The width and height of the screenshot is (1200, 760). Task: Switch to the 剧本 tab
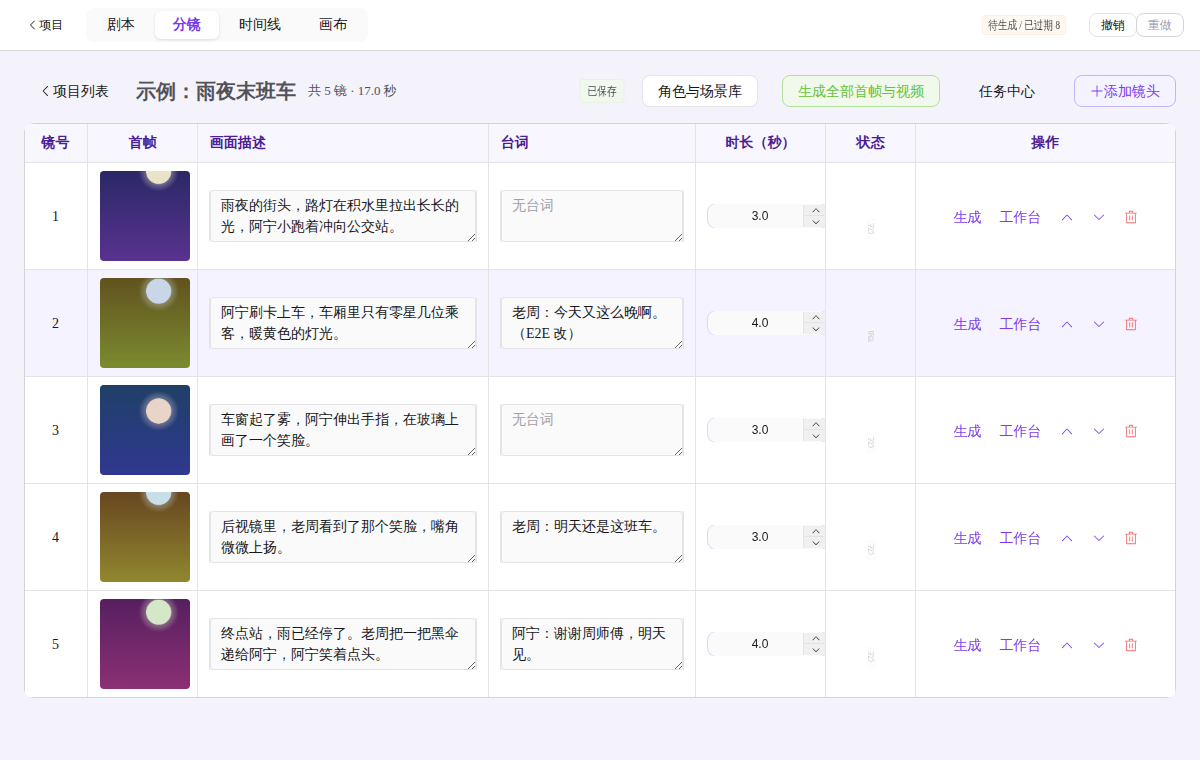click(121, 25)
